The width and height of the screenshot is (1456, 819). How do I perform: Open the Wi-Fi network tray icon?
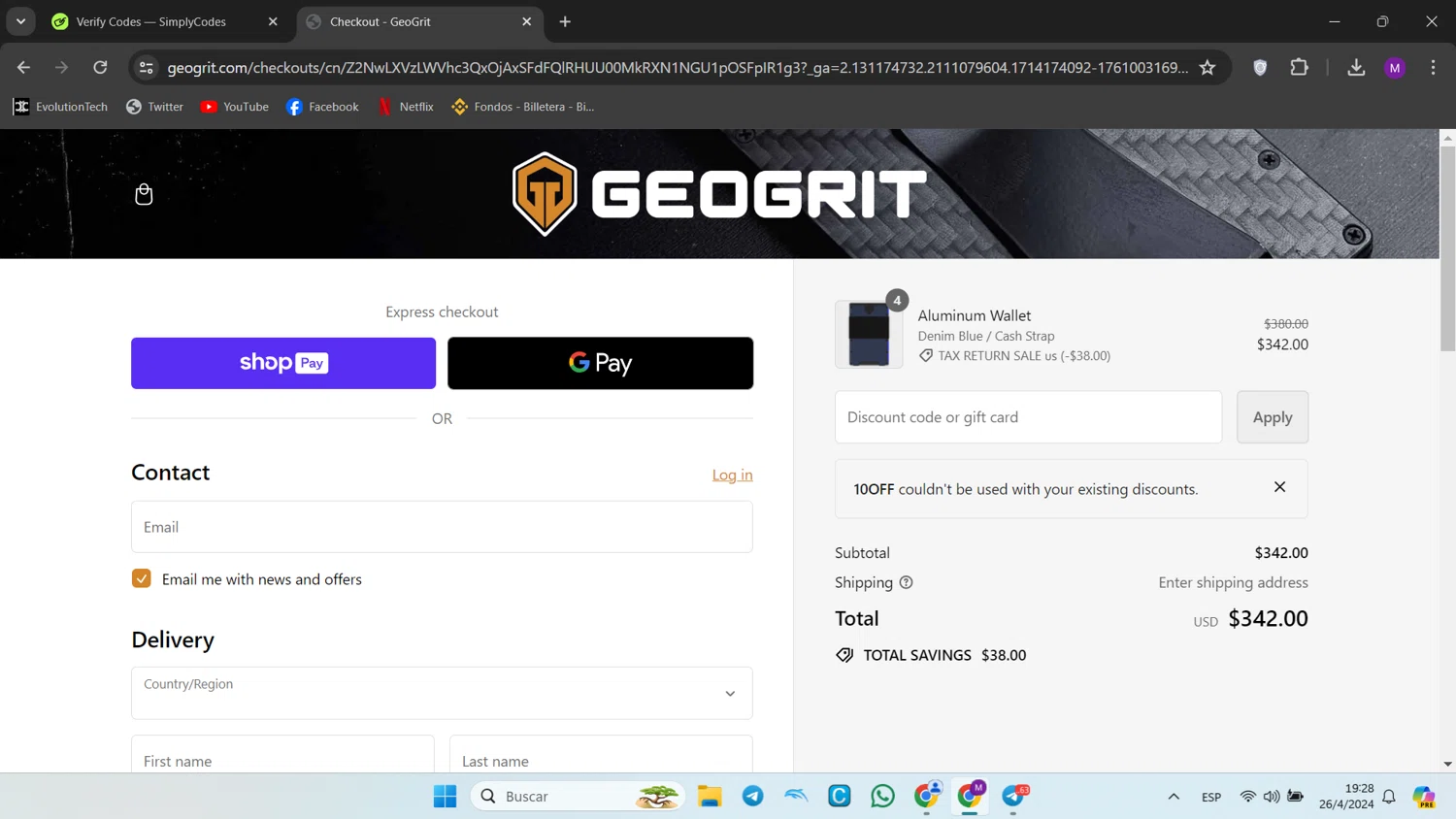pos(1247,797)
